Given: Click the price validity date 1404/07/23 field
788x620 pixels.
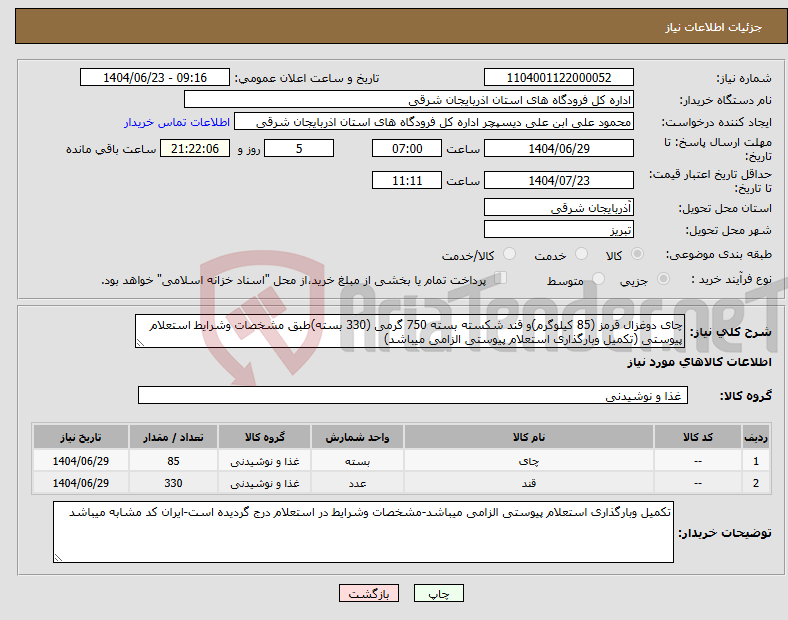Looking at the screenshot, I should [x=558, y=181].
